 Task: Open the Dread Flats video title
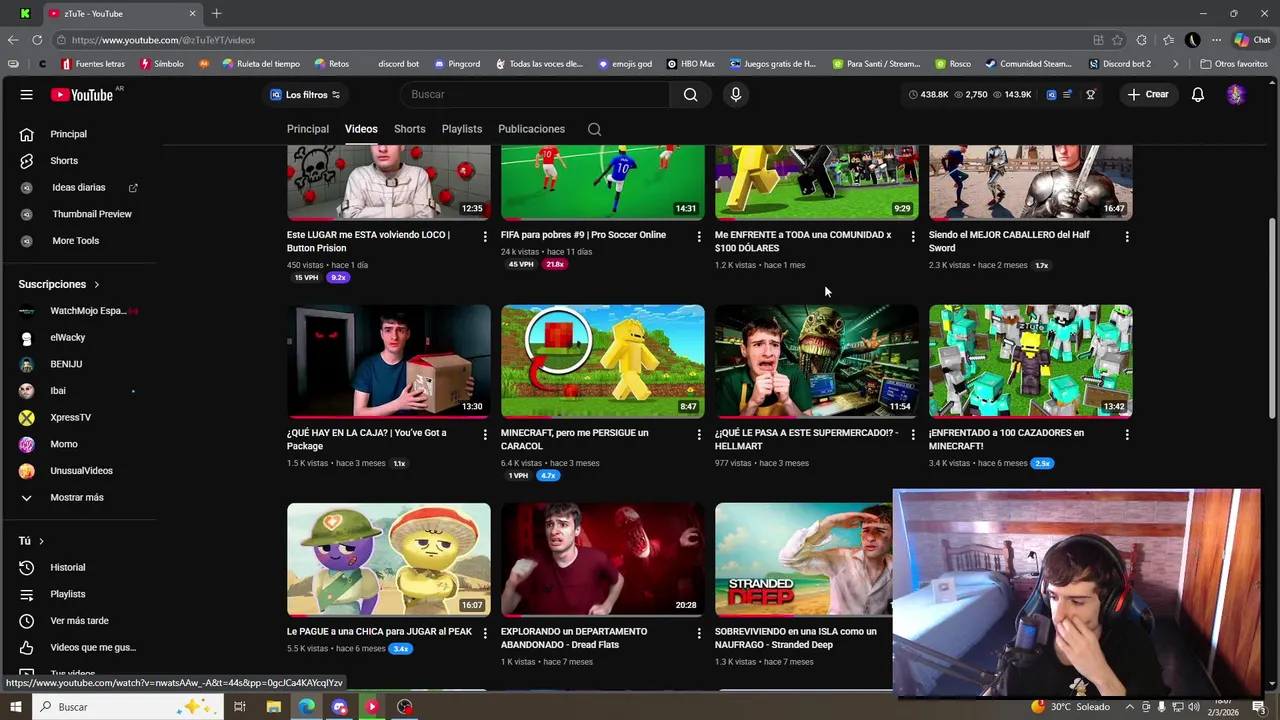click(x=574, y=638)
